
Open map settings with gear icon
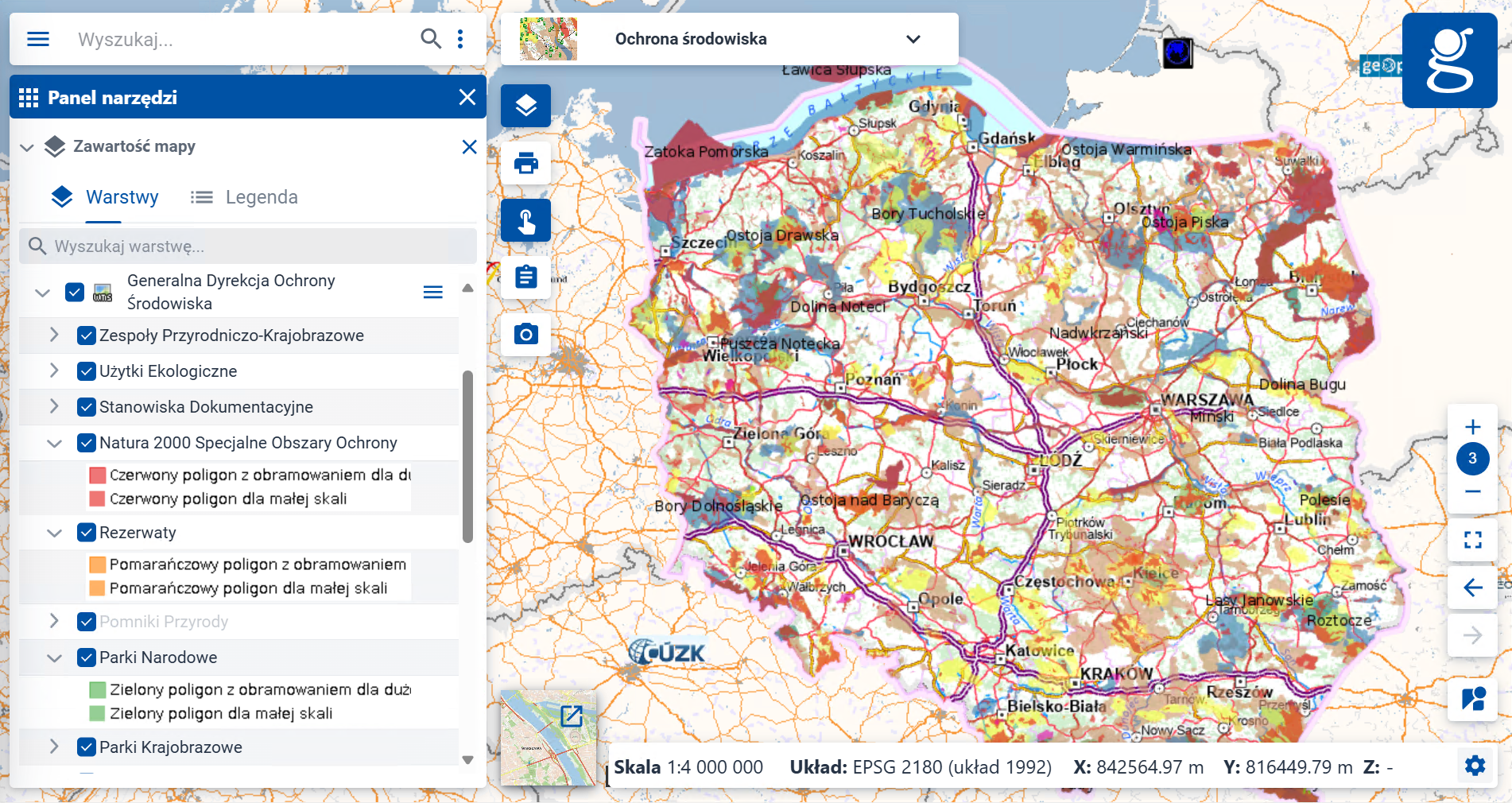point(1475,766)
